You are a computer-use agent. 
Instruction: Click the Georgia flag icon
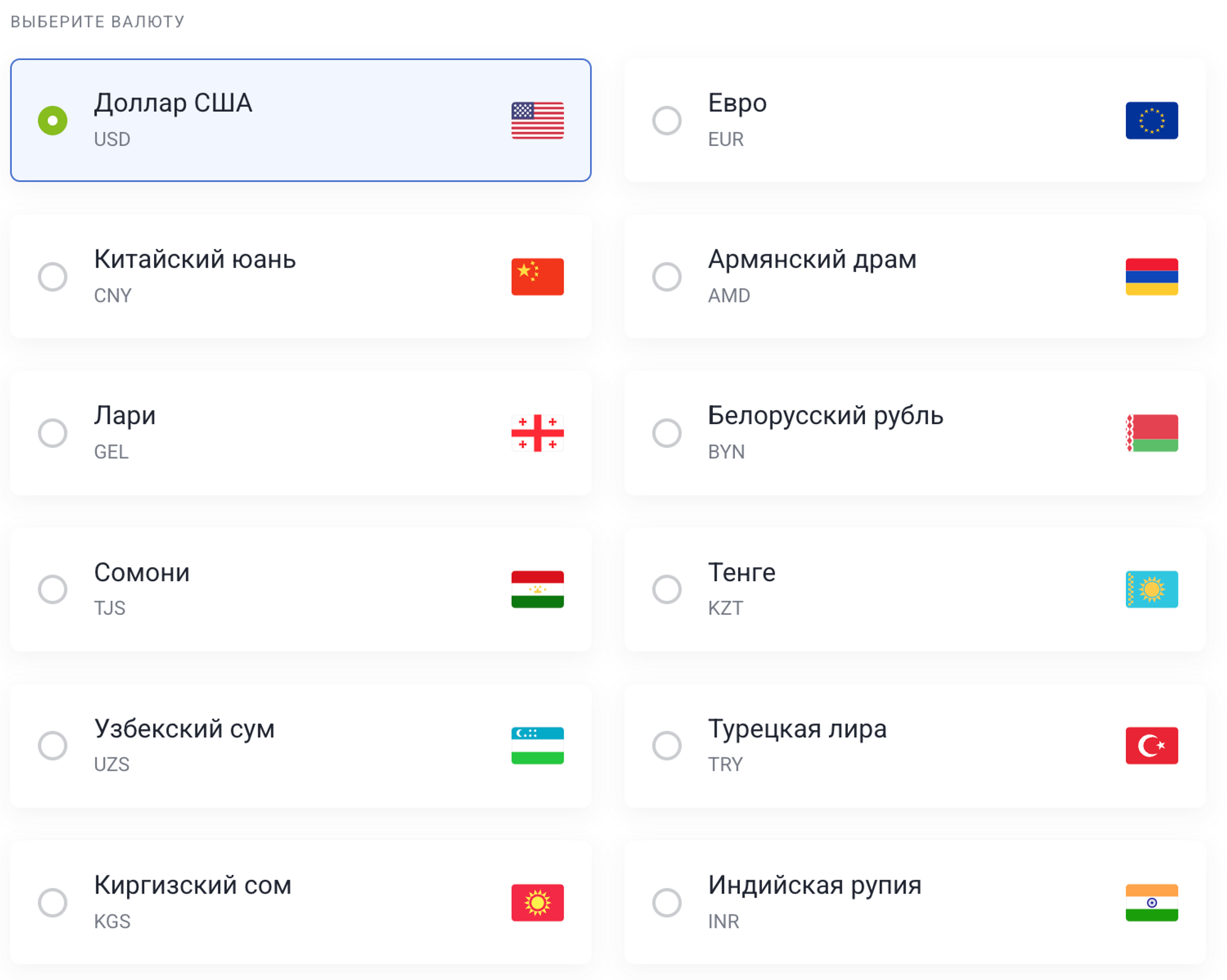click(537, 433)
